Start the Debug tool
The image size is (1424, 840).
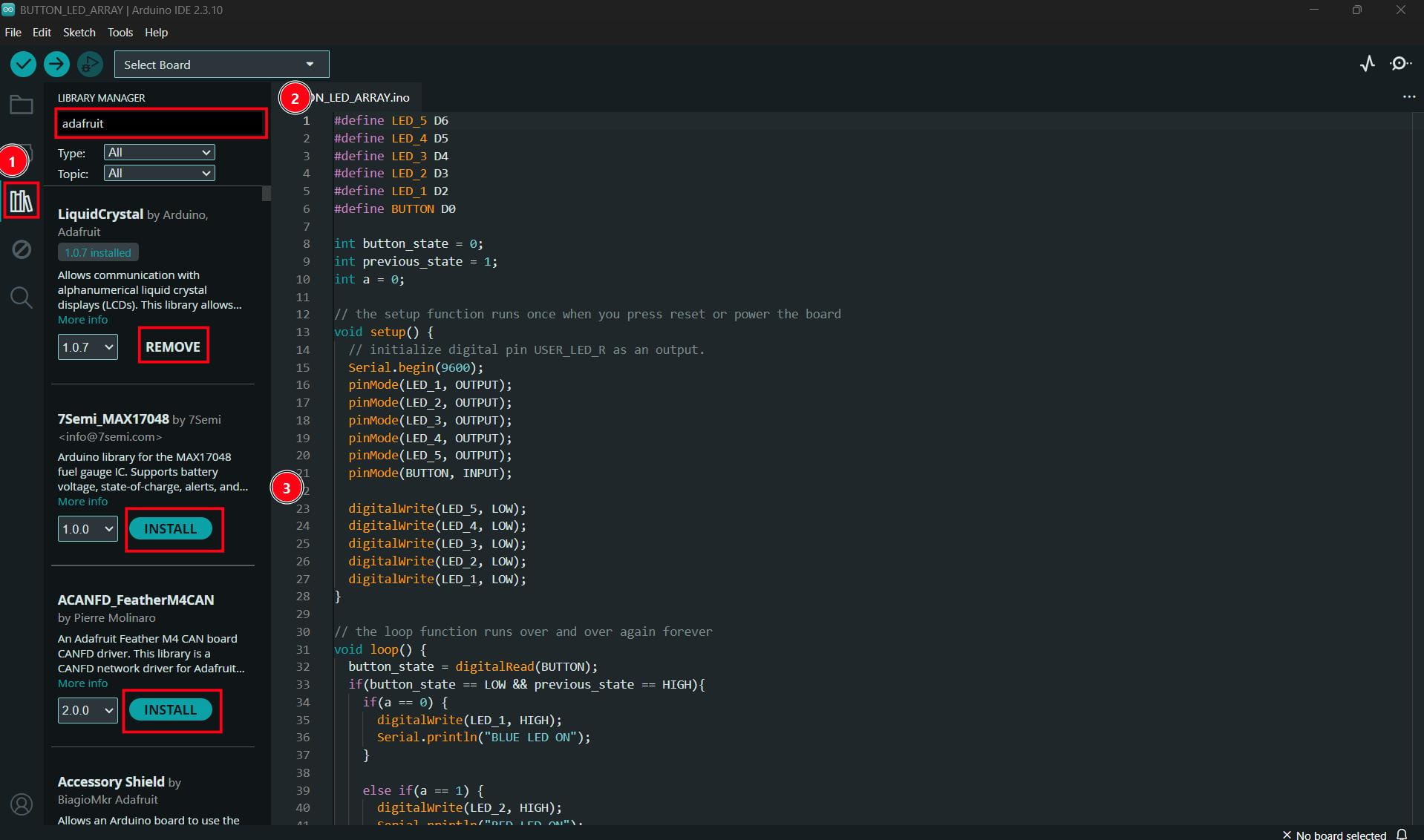click(x=90, y=65)
